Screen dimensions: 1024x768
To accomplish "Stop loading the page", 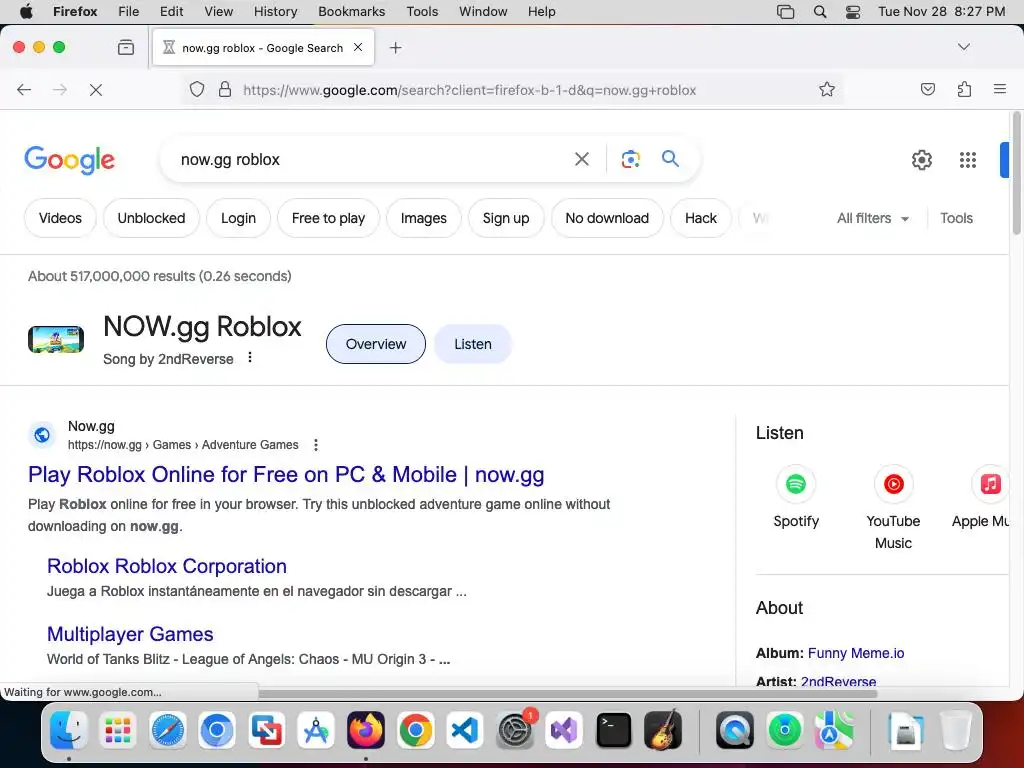I will tap(96, 89).
